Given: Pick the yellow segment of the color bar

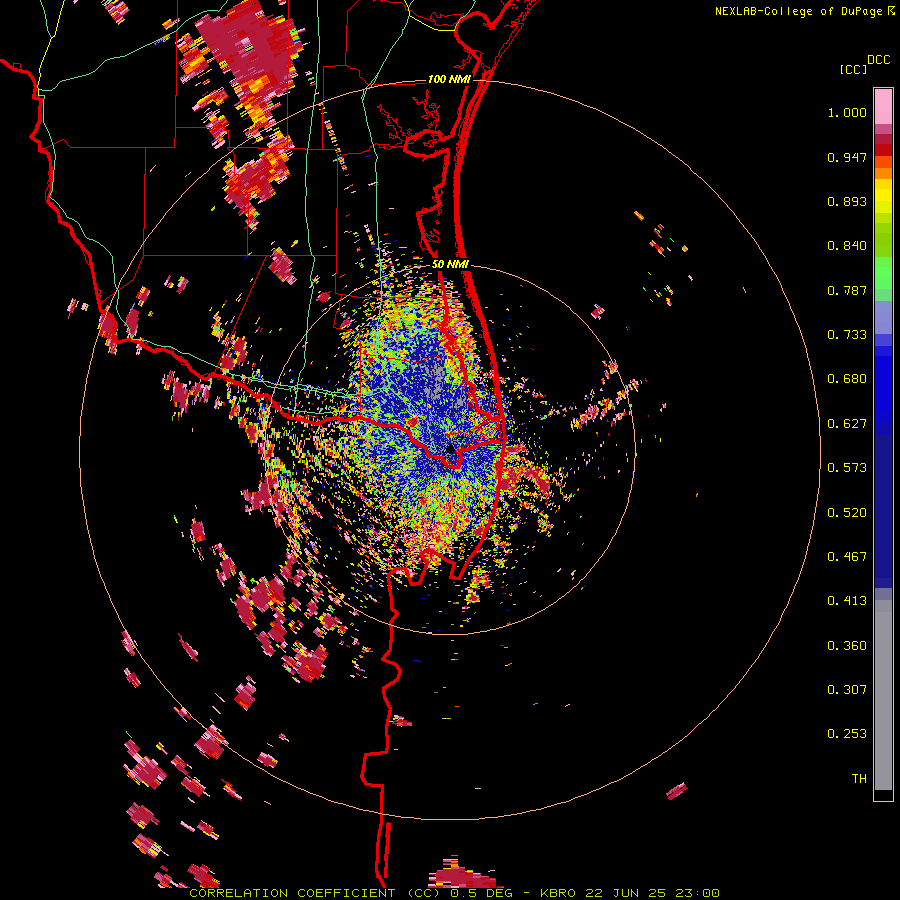Looking at the screenshot, I should pos(883,196).
